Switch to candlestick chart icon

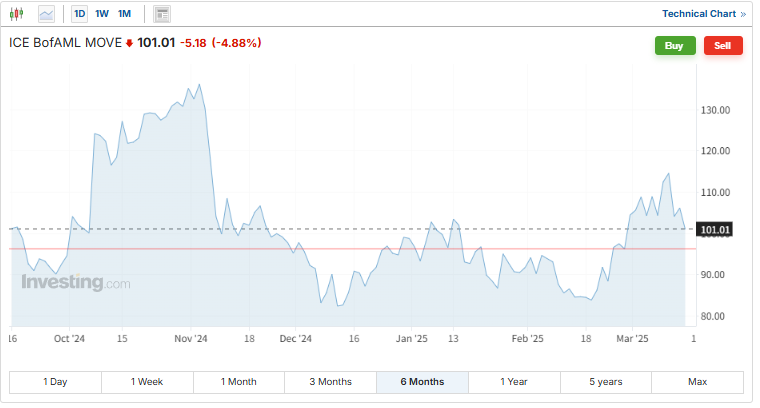tap(16, 14)
